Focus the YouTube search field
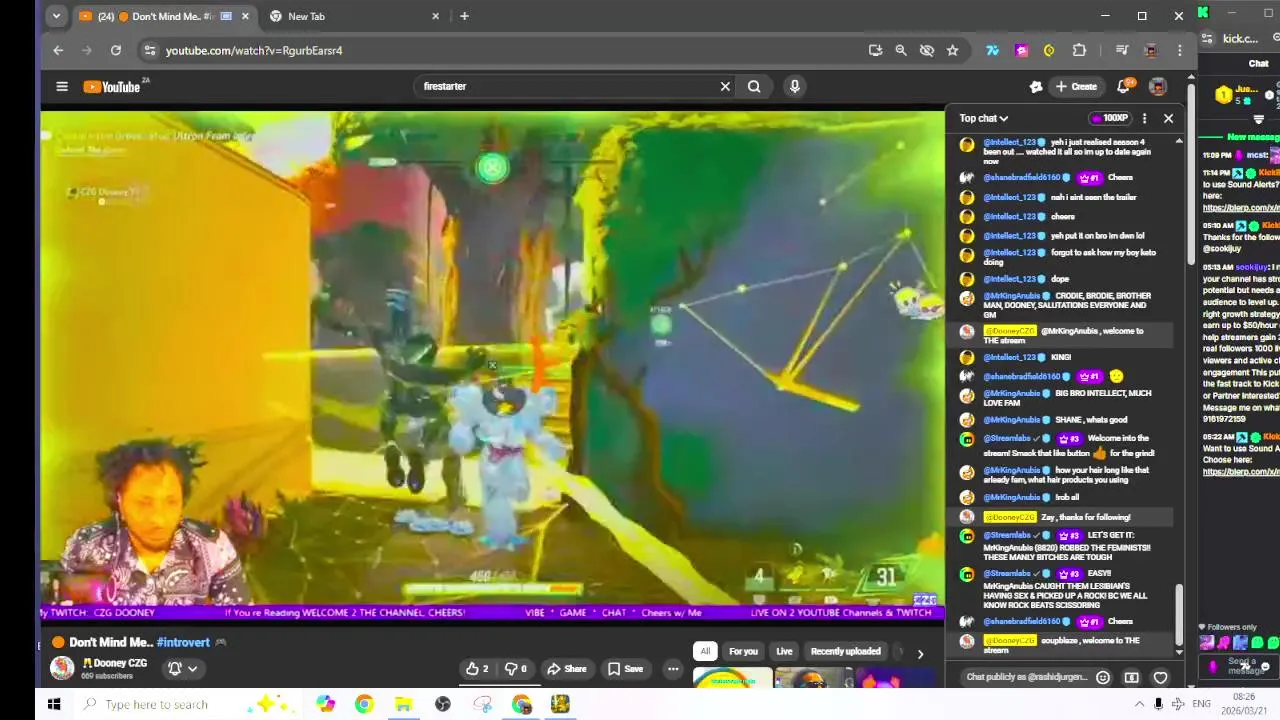This screenshot has height=720, width=1280. coord(570,87)
